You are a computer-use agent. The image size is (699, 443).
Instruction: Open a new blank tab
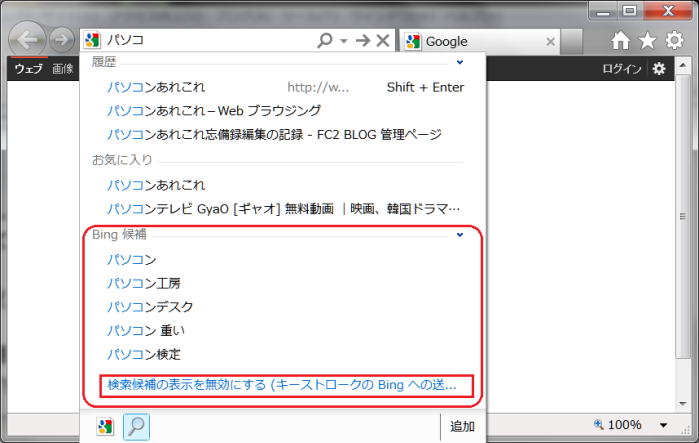pyautogui.click(x=572, y=41)
